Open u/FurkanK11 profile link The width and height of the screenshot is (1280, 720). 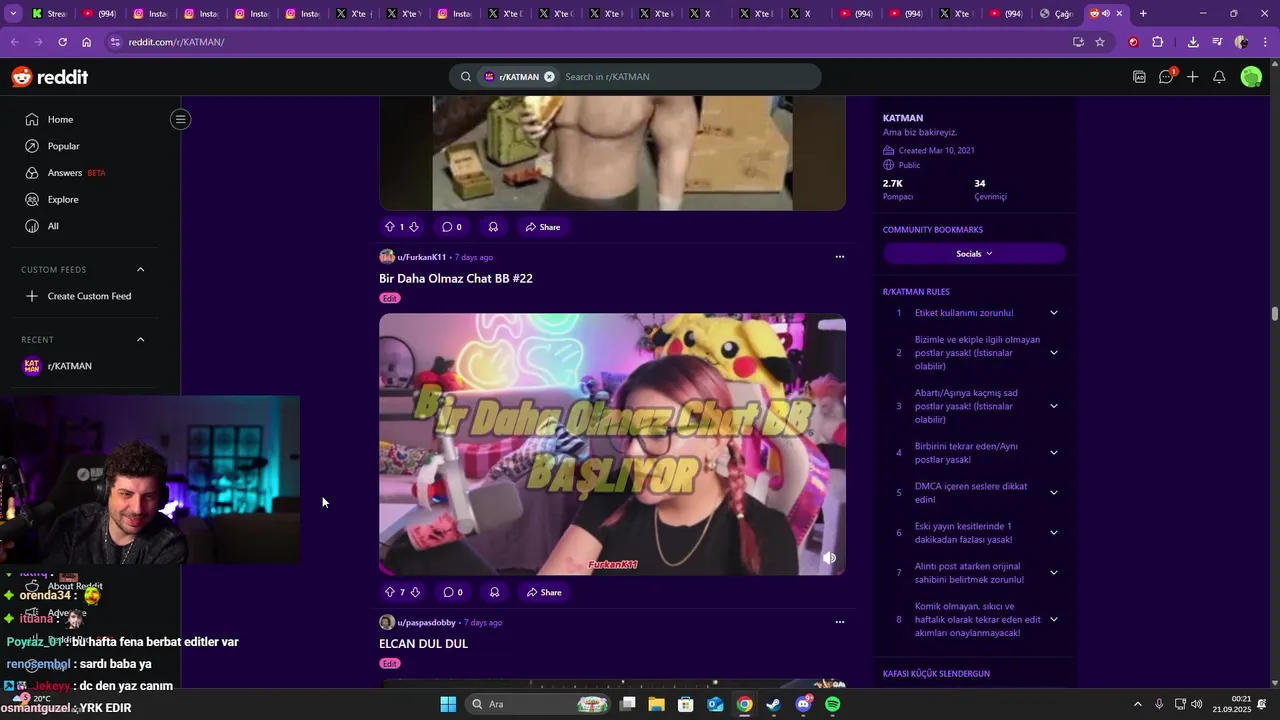[x=421, y=257]
